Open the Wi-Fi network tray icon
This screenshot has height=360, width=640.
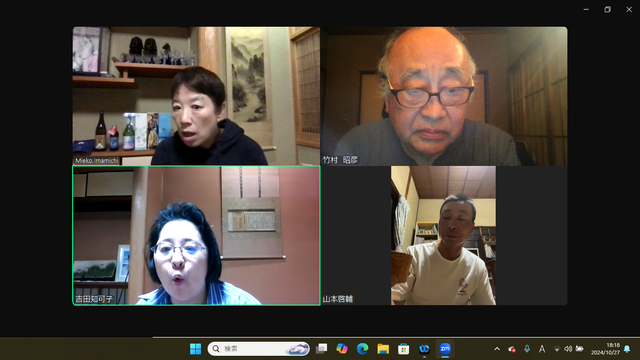pos(557,349)
